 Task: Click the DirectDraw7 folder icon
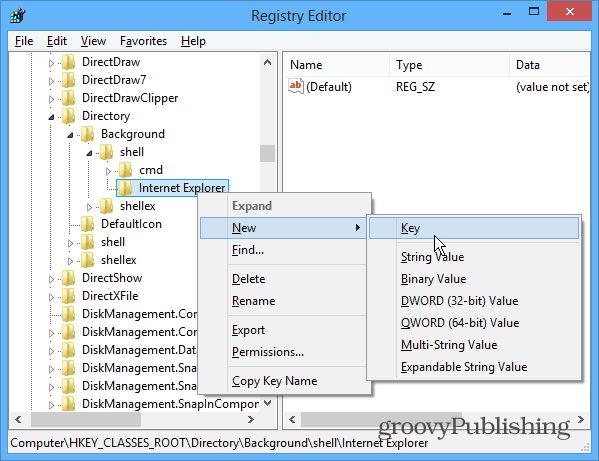(69, 80)
